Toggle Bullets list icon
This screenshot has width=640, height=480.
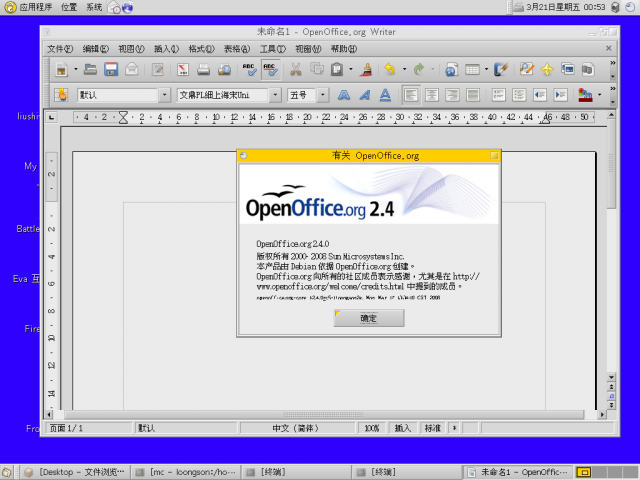click(x=519, y=95)
